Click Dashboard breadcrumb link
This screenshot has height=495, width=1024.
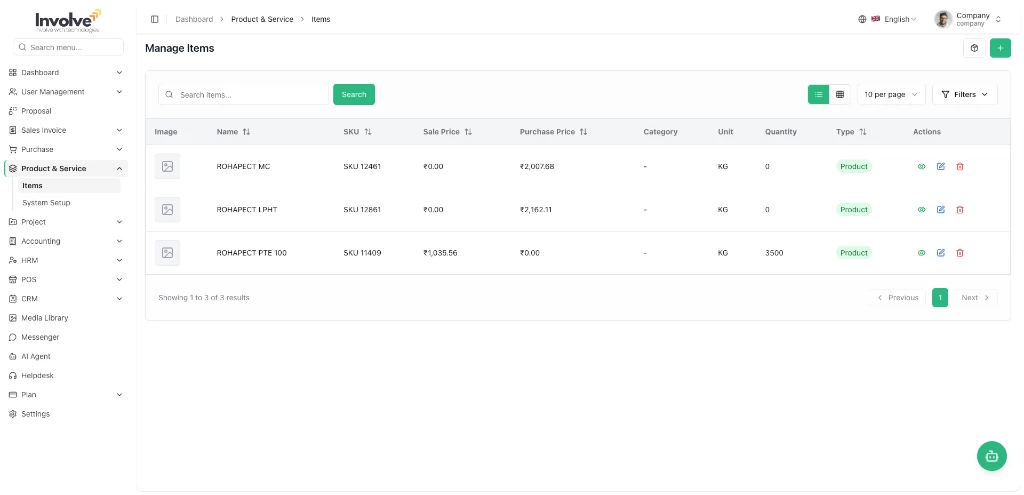[194, 20]
